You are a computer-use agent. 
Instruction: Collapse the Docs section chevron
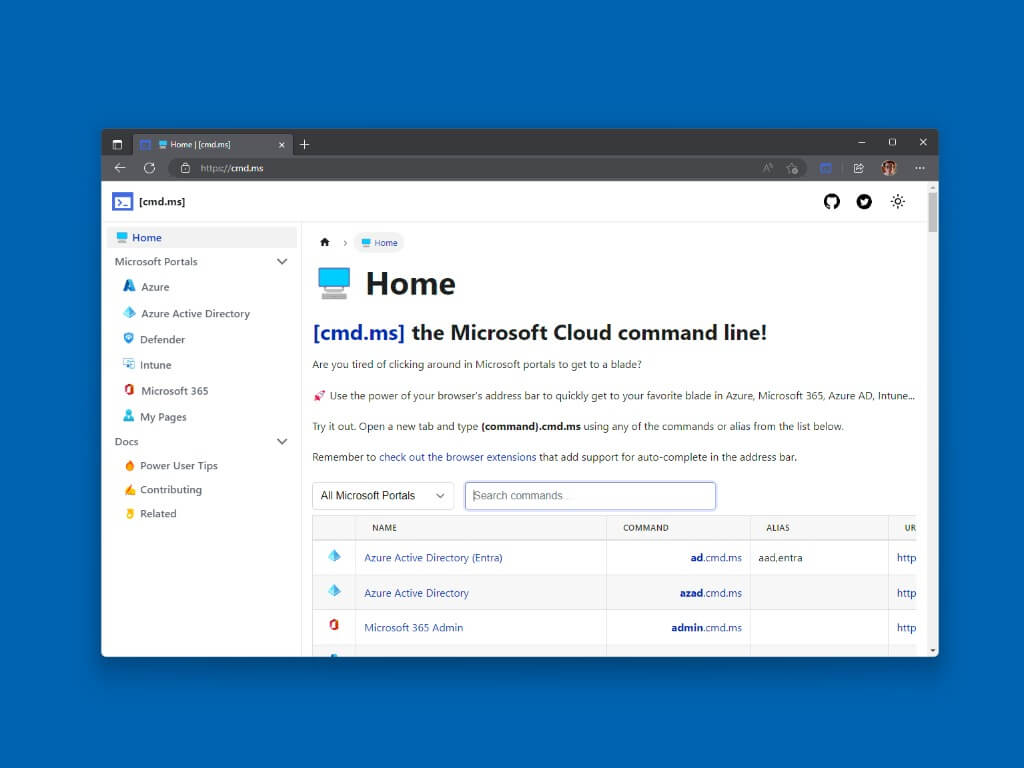[282, 441]
